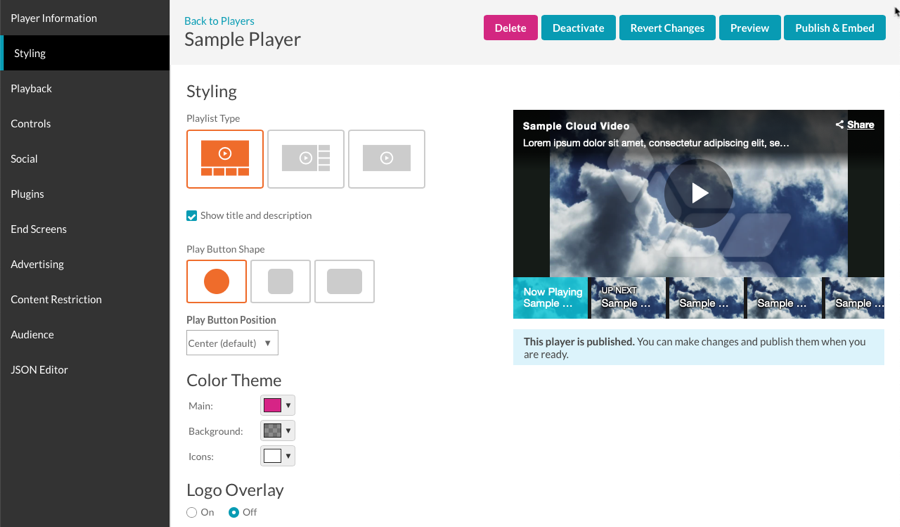Click the Lorem ipsum description text

point(655,143)
